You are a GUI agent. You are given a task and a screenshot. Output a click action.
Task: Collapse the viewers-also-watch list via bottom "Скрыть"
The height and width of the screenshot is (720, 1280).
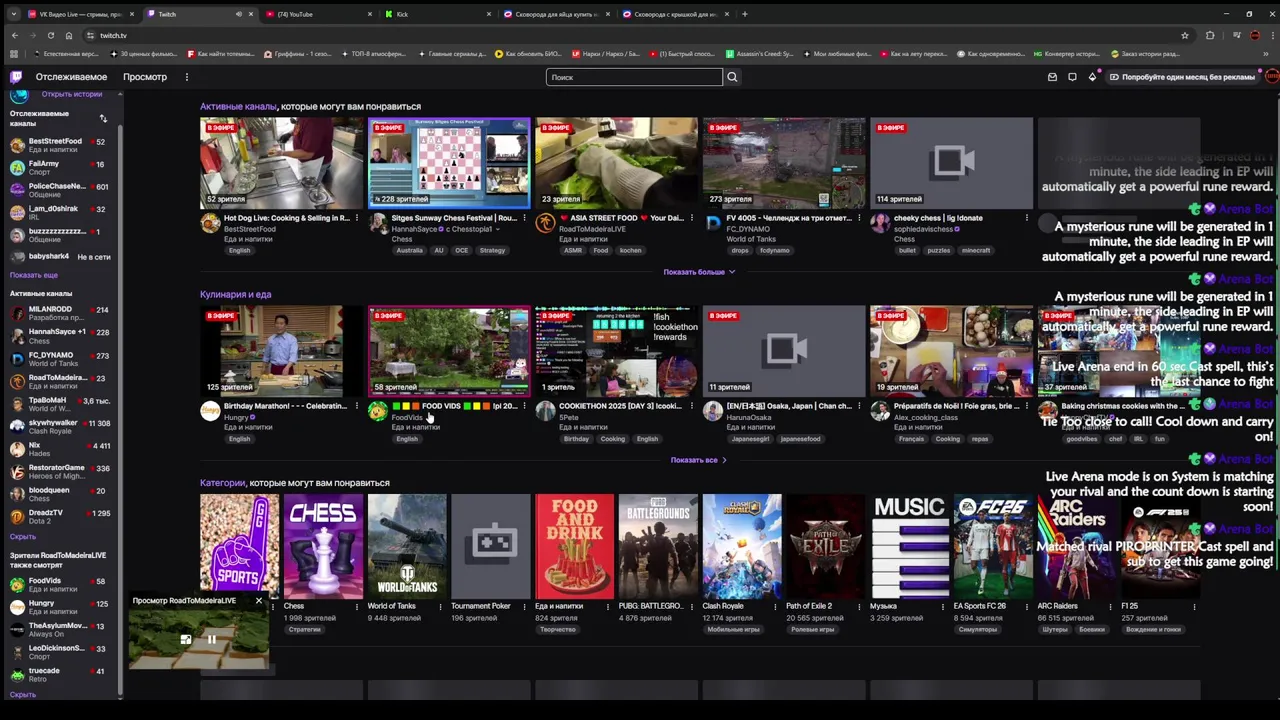pyautogui.click(x=23, y=695)
